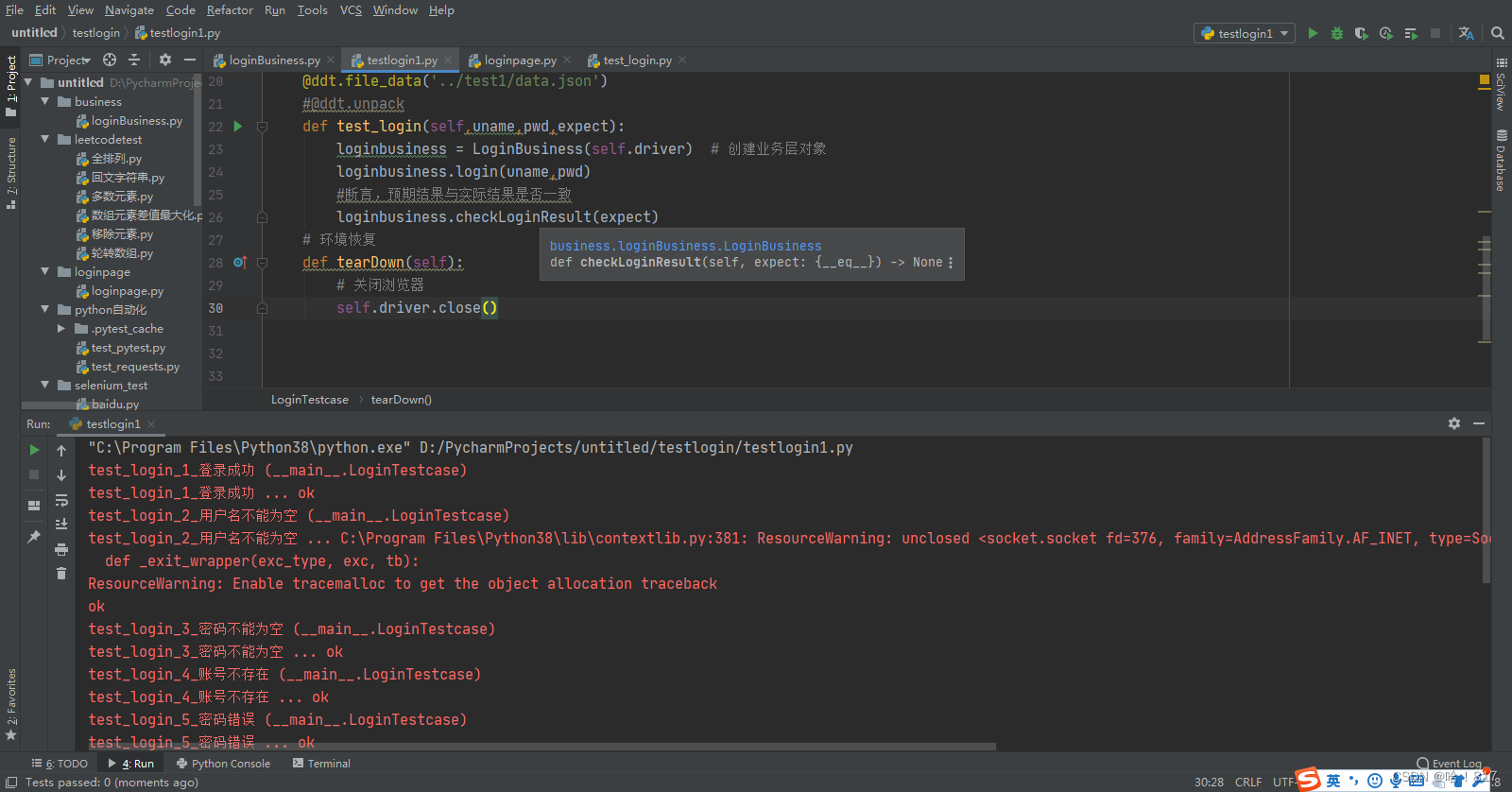Open the Python Console tool window

(x=223, y=764)
